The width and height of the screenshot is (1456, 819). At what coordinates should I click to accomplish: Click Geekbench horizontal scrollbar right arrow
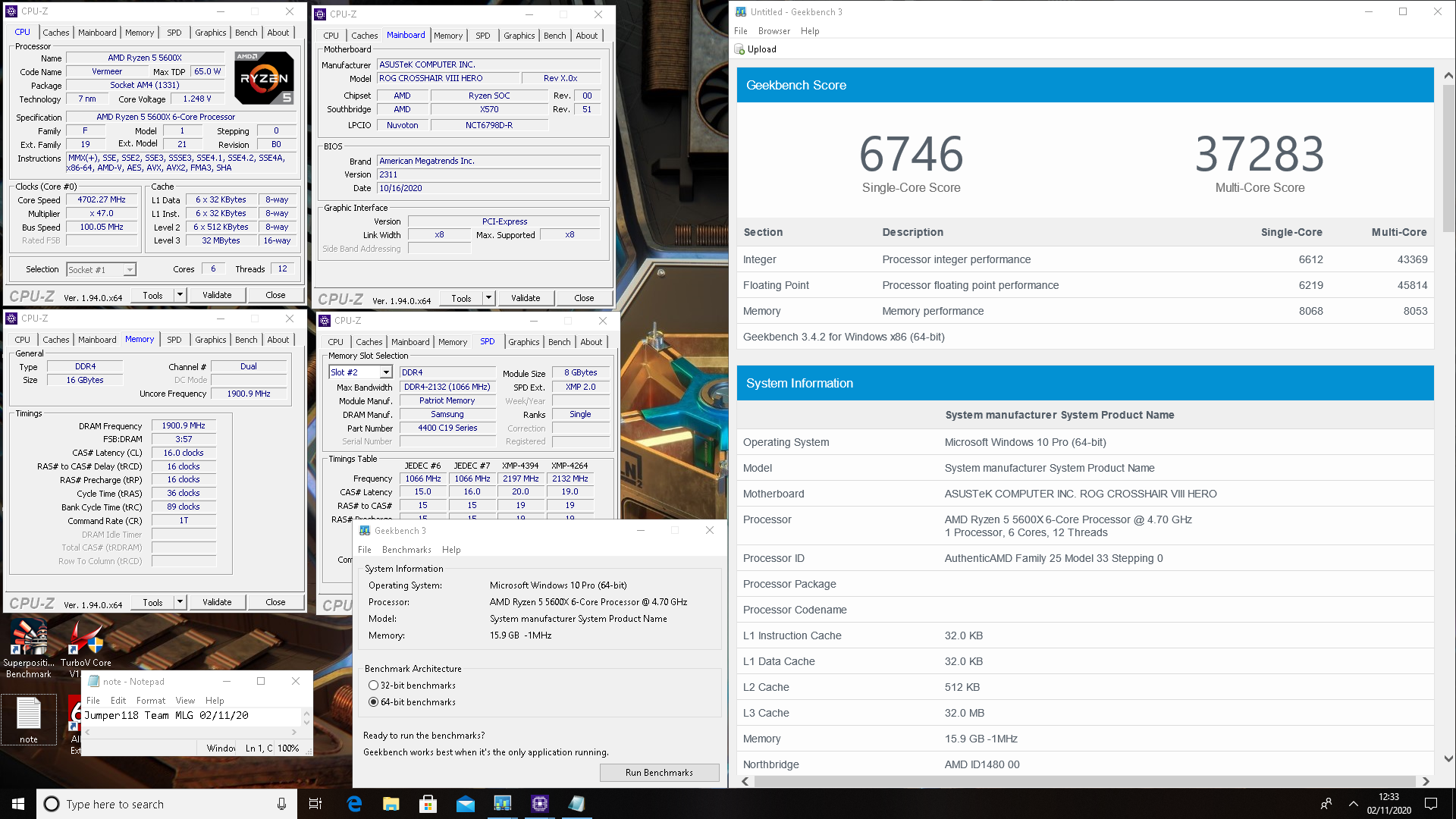tap(1426, 781)
